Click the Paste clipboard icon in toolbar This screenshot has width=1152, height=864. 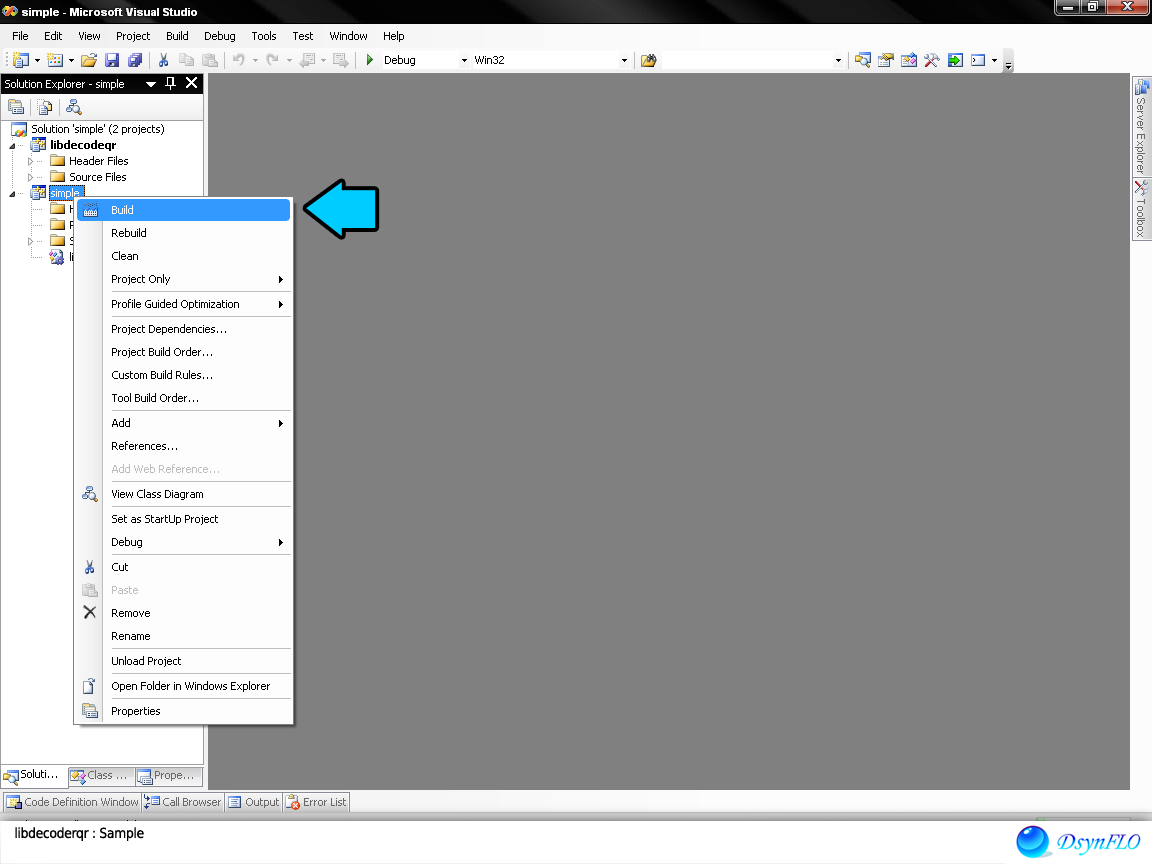[x=210, y=60]
